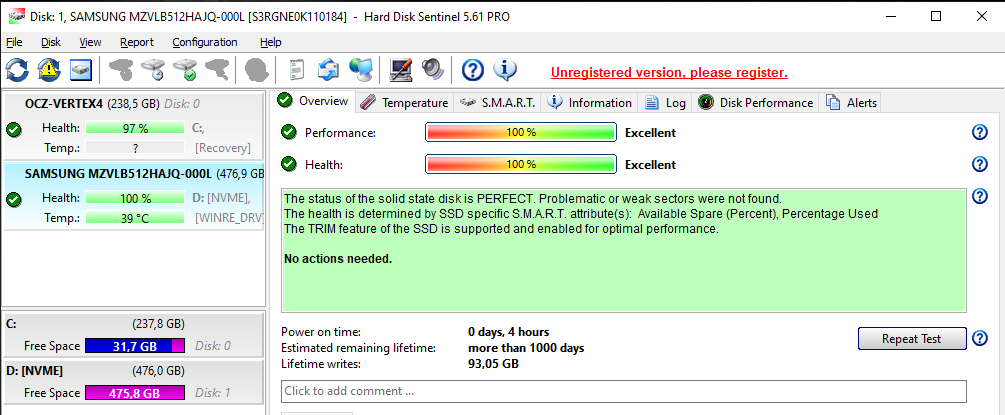This screenshot has height=415, width=1005.
Task: Click the monitor with screwdriver configuration icon
Action: pyautogui.click(x=401, y=69)
